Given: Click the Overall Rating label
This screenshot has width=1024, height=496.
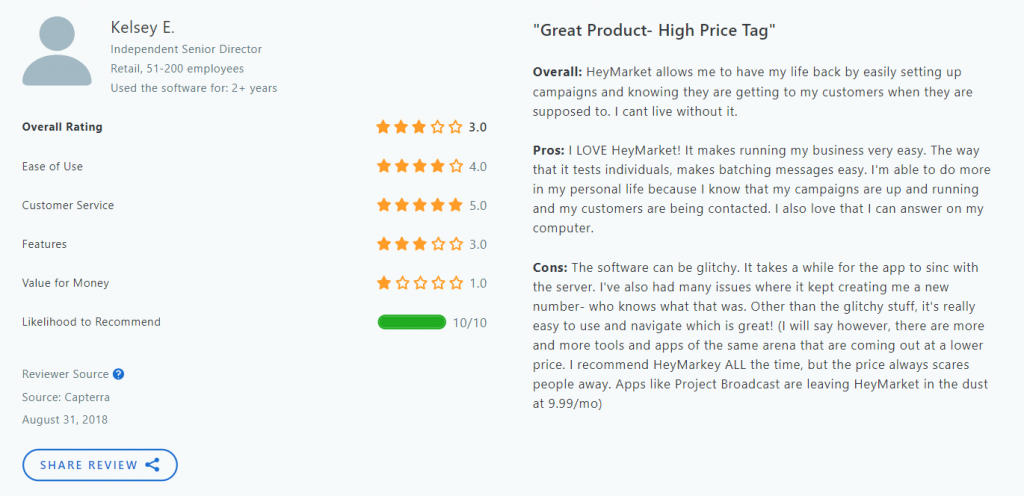Looking at the screenshot, I should coord(63,127).
